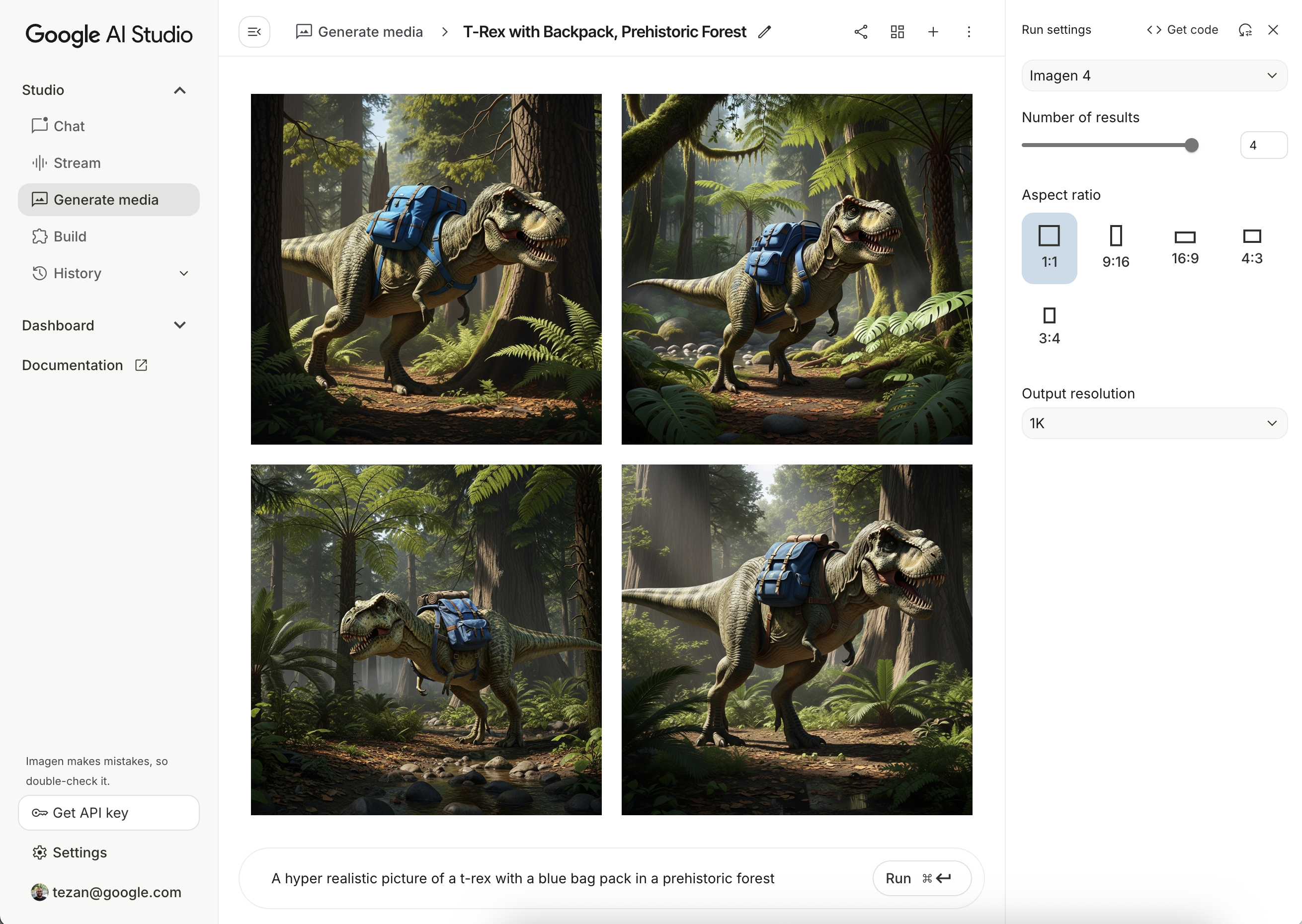Share the current prompt
Screen dimensions: 1302x924
(x=860, y=31)
